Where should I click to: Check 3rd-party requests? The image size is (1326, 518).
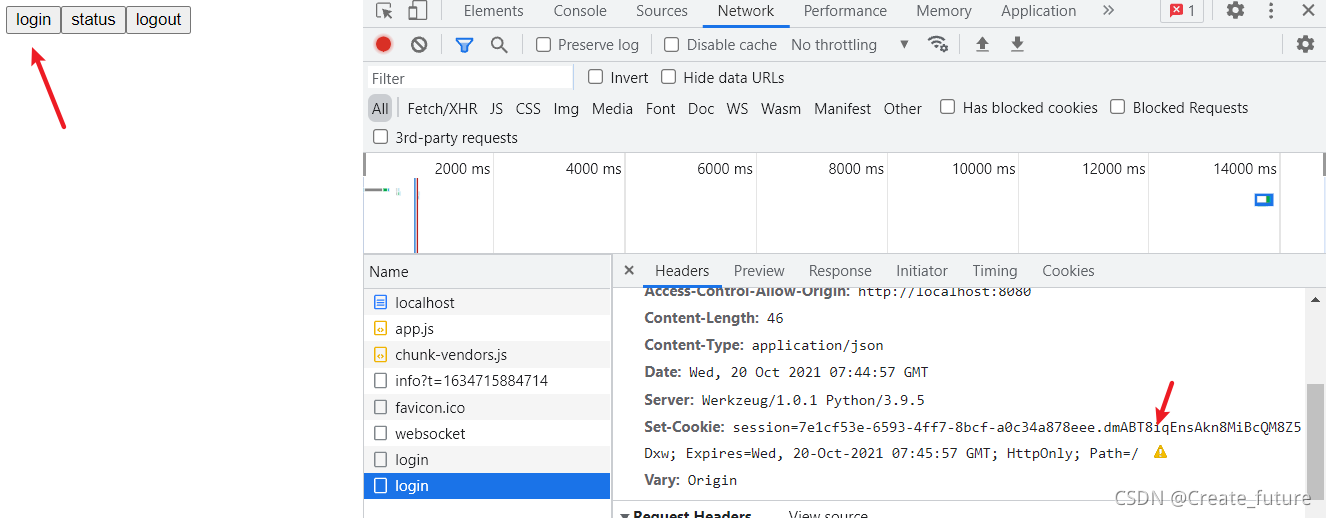[x=380, y=137]
